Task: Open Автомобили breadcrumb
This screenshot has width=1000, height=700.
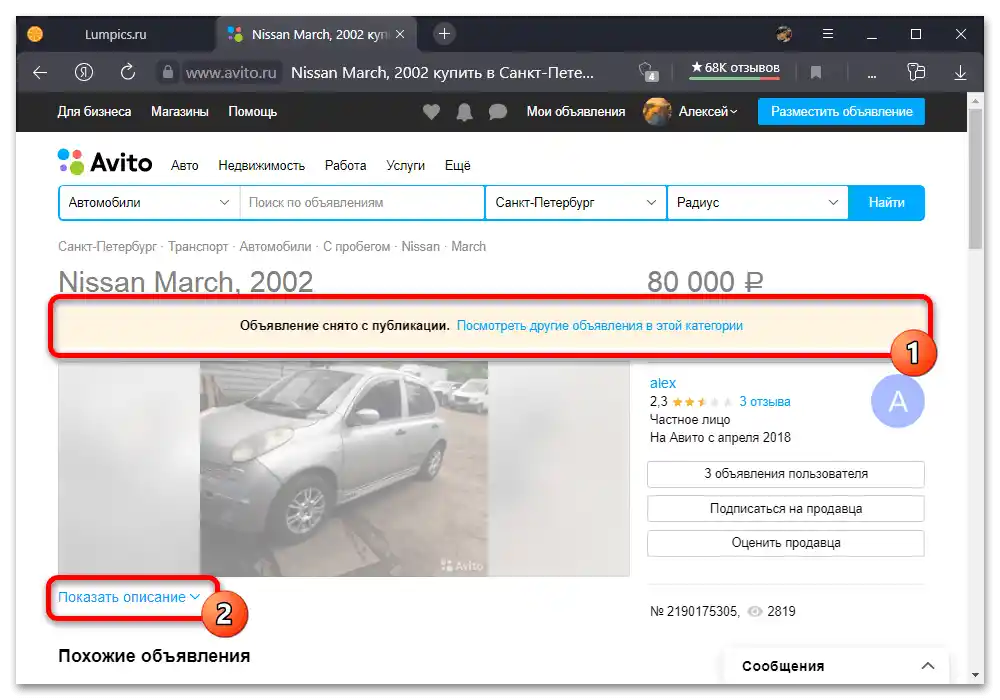Action: tap(276, 247)
